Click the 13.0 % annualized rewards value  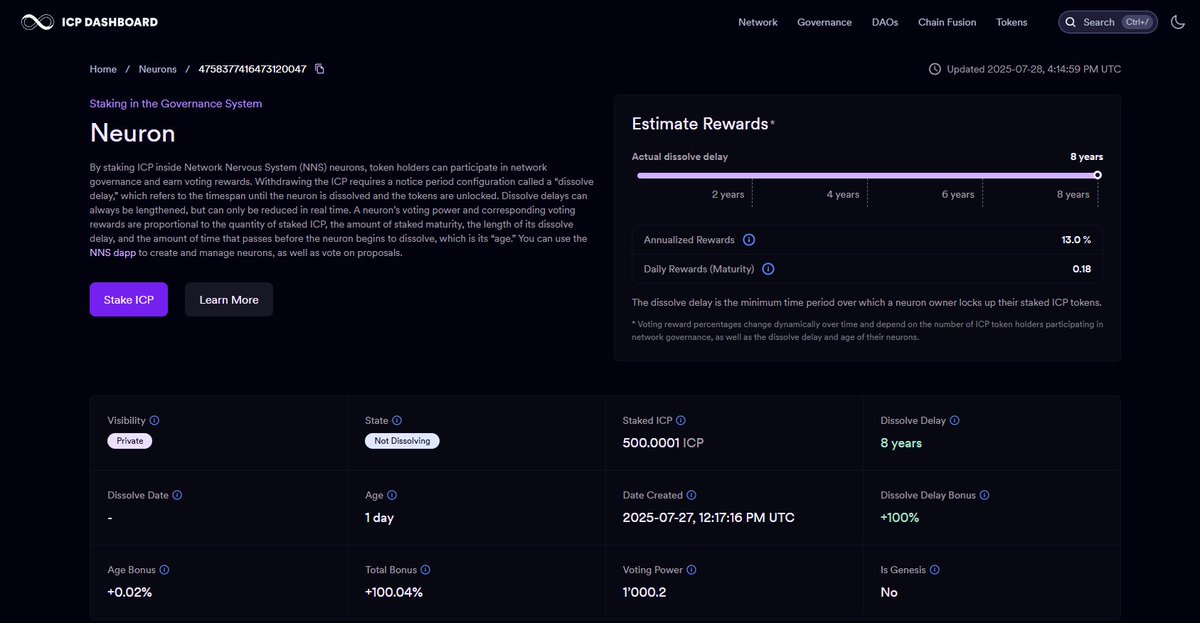pyautogui.click(x=1076, y=240)
